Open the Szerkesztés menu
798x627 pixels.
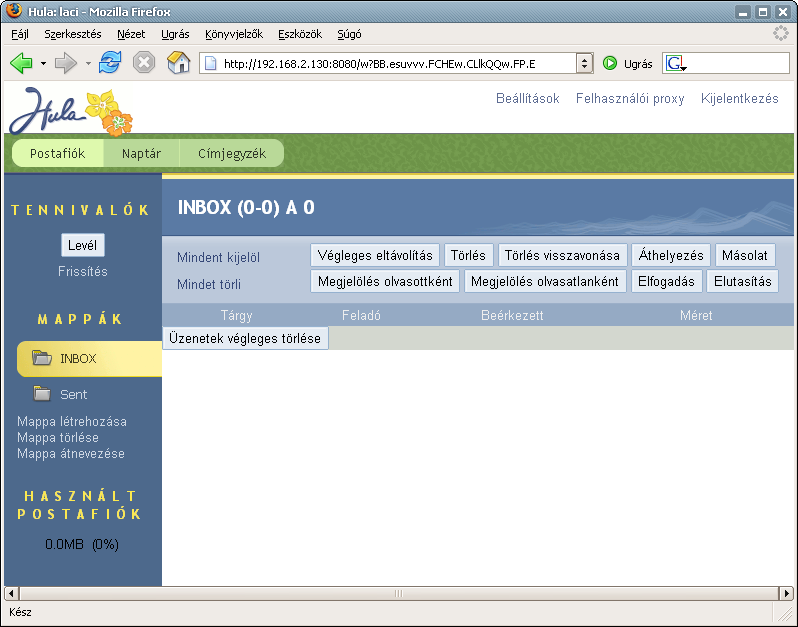tap(73, 34)
